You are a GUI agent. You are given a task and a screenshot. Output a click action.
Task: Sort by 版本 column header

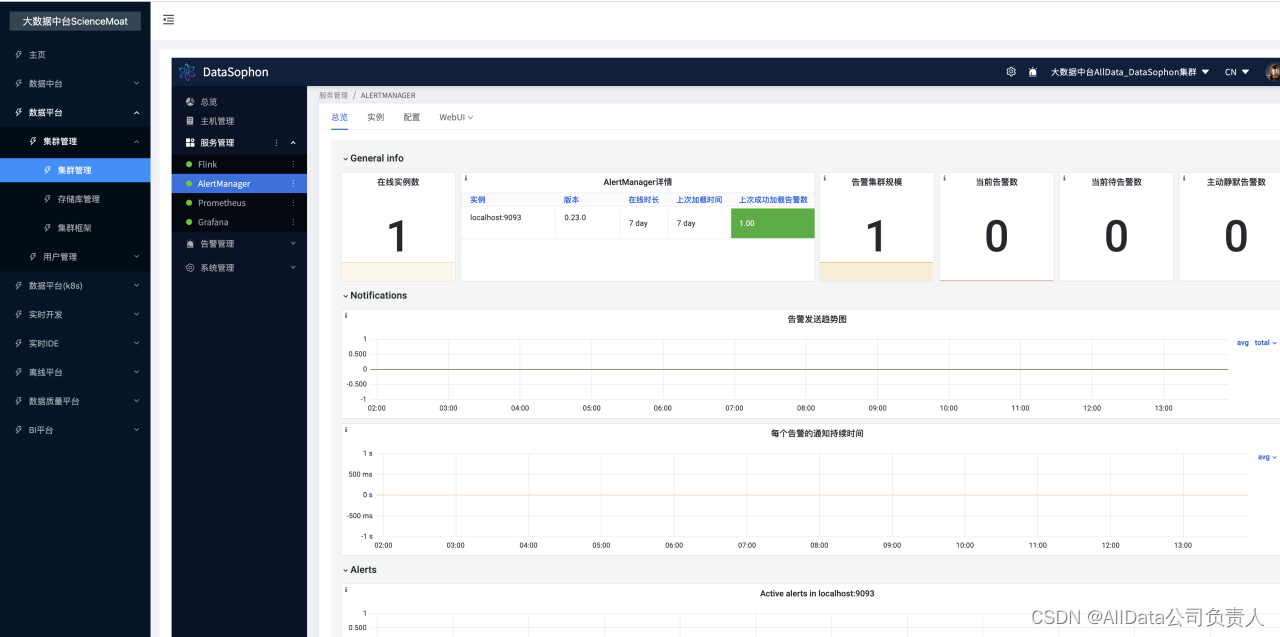572,200
